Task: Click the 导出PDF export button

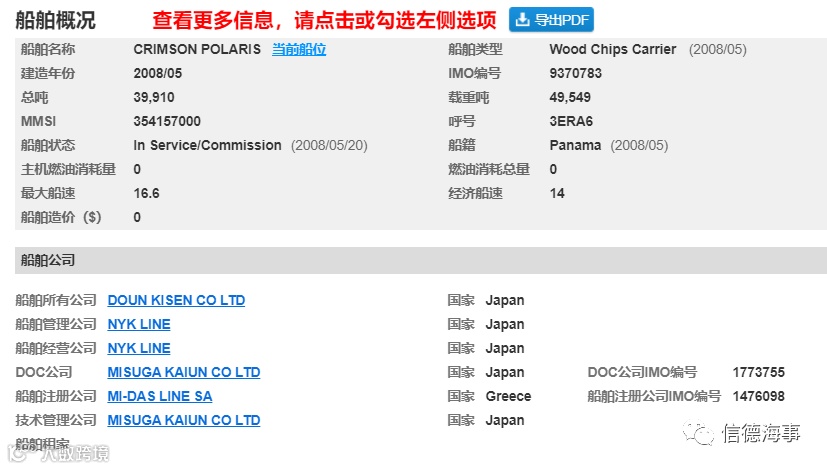Action: coord(551,20)
